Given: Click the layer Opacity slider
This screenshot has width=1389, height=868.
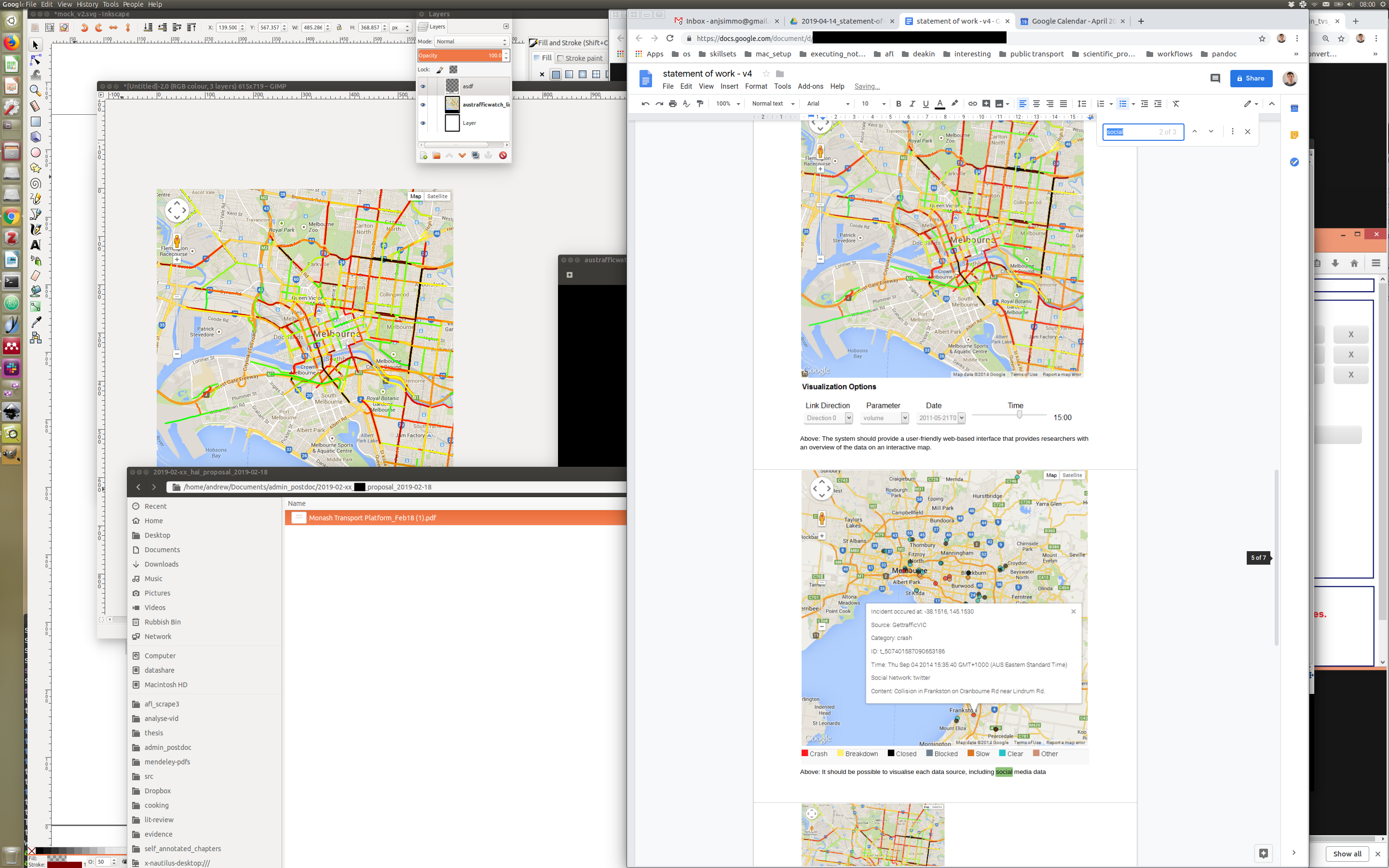Looking at the screenshot, I should [x=459, y=55].
